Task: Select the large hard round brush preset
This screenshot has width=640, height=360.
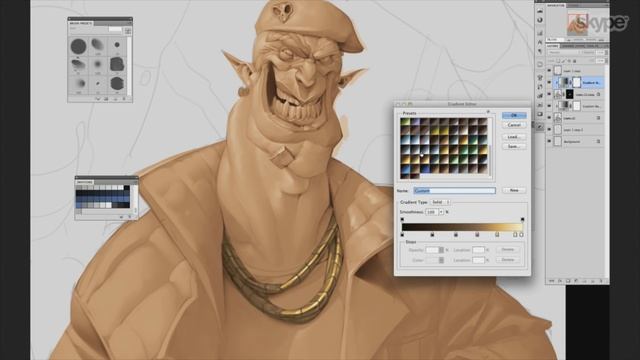Action: pos(78,47)
